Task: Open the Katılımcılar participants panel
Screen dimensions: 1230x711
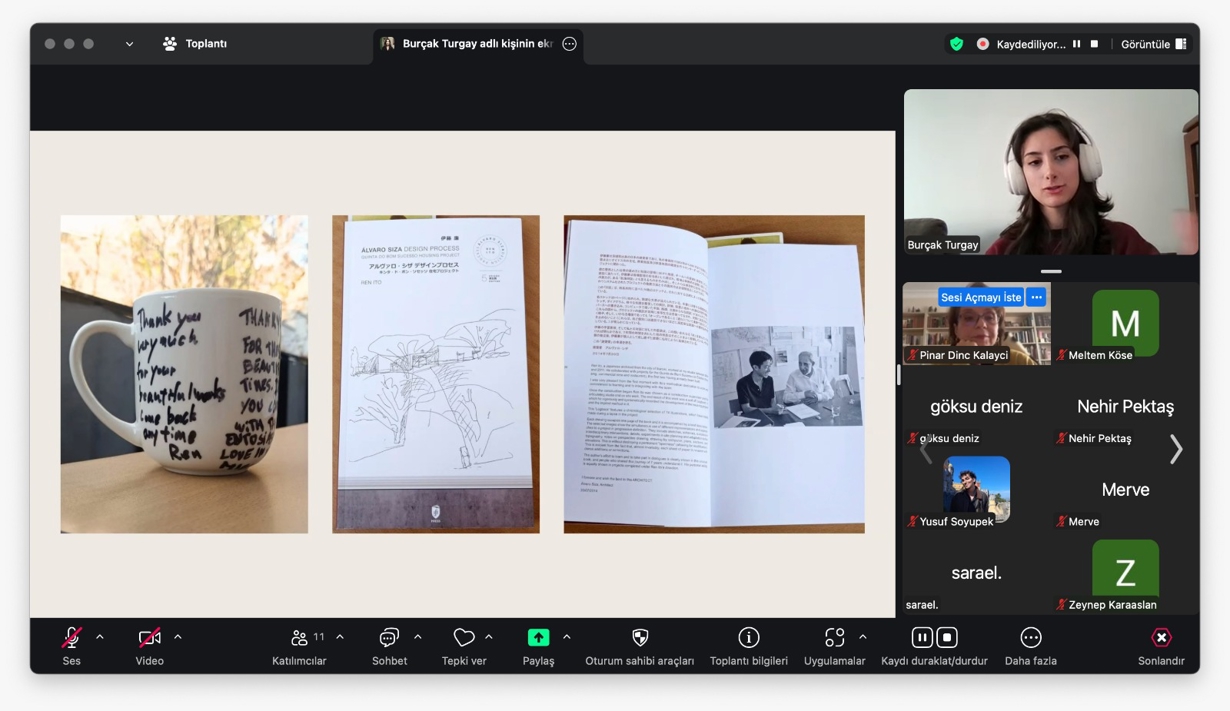Action: coord(299,638)
